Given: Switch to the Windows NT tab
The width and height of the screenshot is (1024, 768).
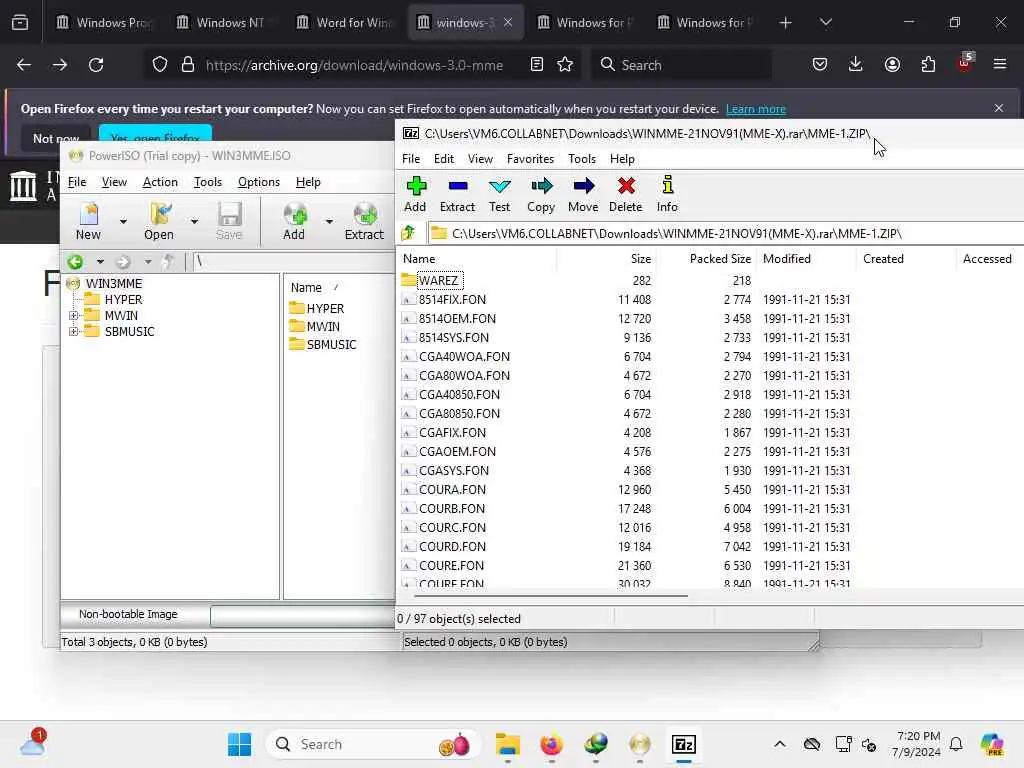Looking at the screenshot, I should pyautogui.click(x=226, y=22).
